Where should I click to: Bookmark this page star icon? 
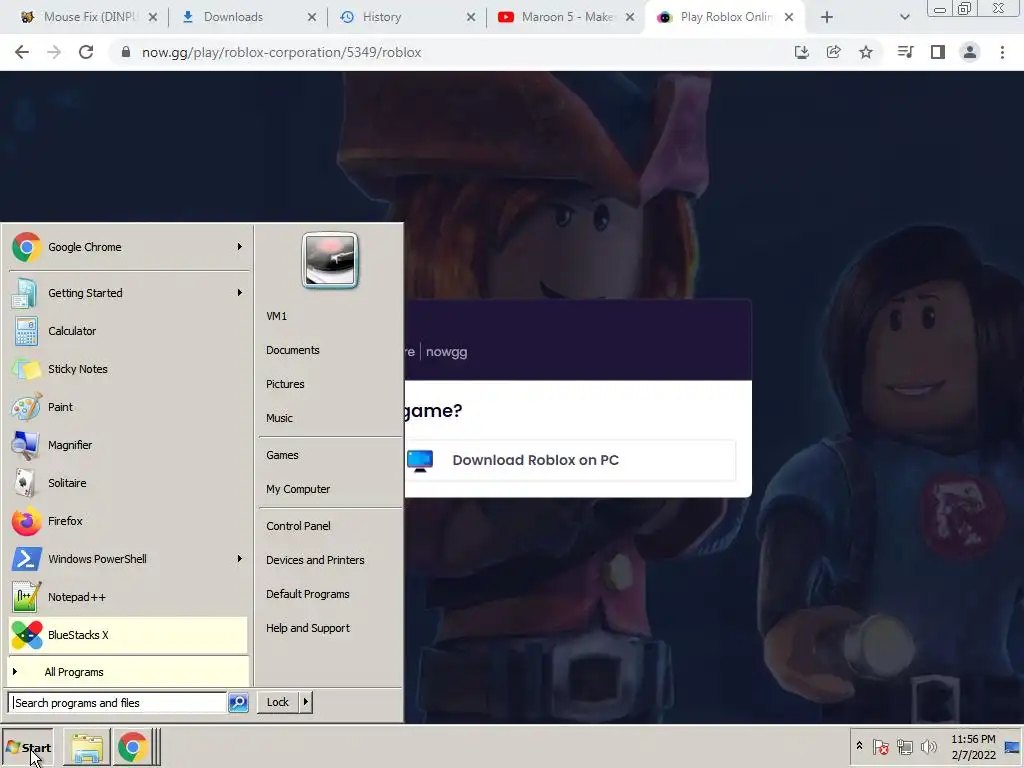[866, 52]
